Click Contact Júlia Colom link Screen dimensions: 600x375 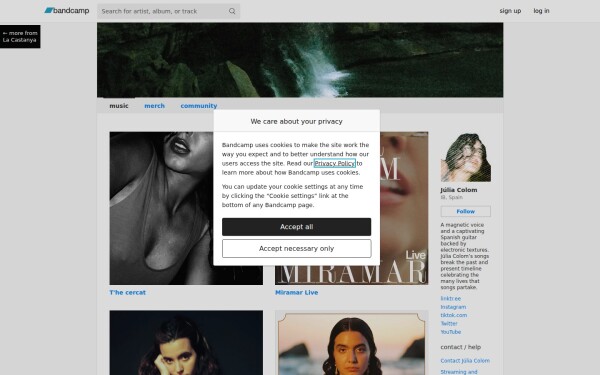pyautogui.click(x=465, y=360)
